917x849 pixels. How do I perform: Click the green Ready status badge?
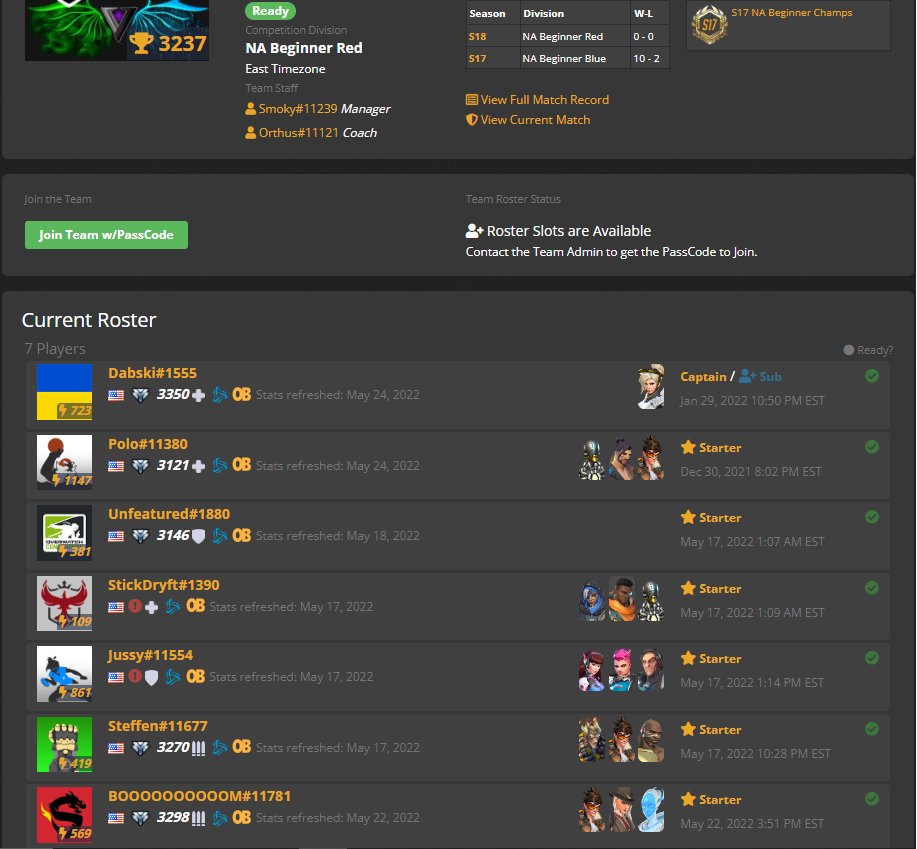click(x=270, y=11)
